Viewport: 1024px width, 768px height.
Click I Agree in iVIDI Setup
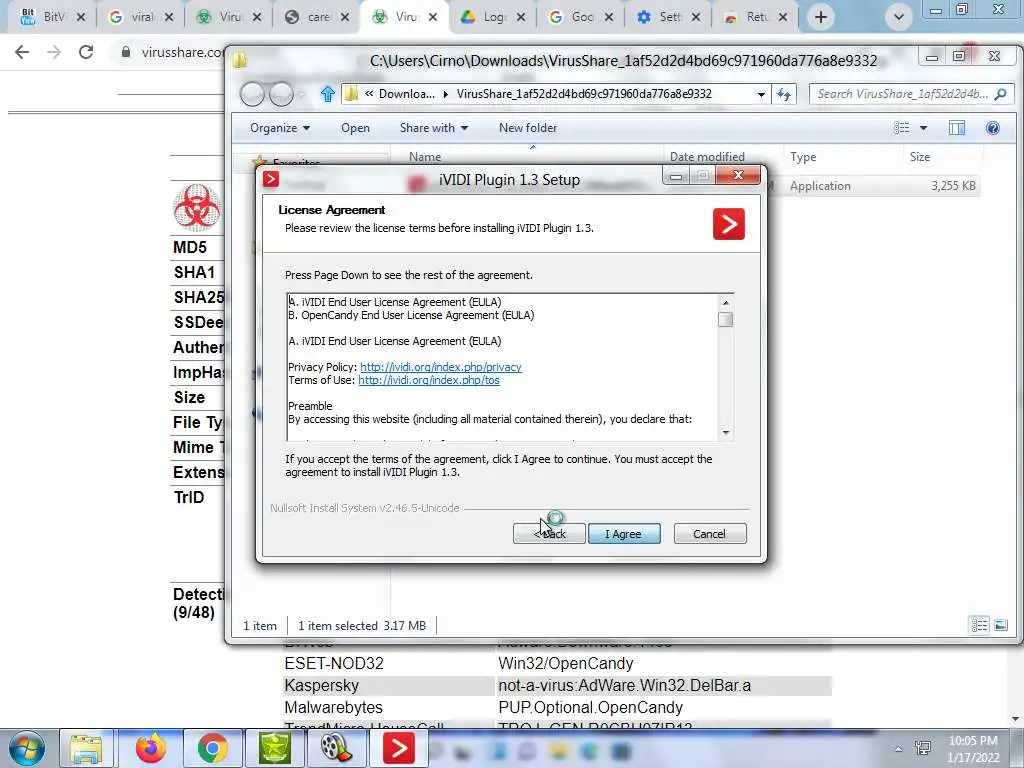[x=624, y=534]
